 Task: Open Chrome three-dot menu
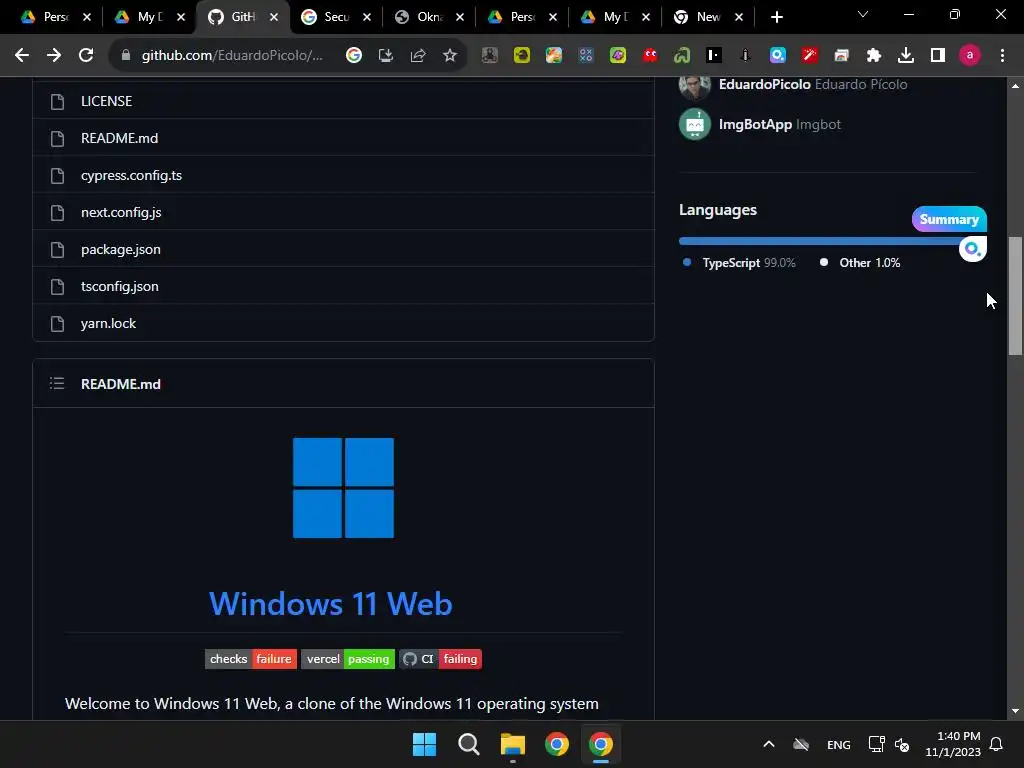(x=1002, y=56)
